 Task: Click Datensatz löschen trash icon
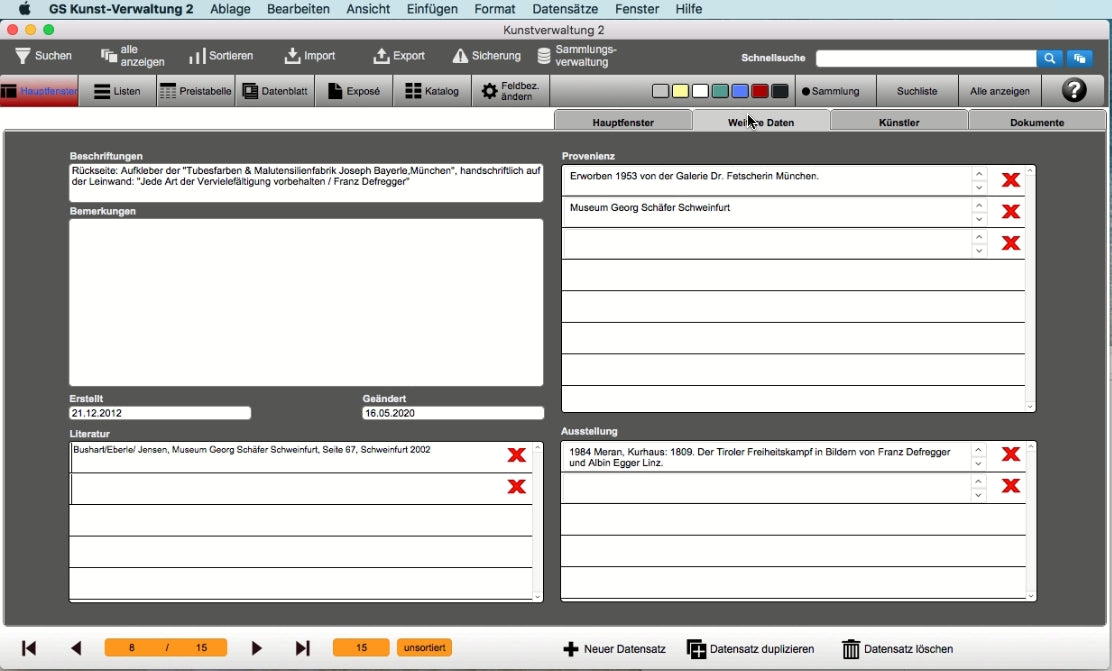pos(851,649)
